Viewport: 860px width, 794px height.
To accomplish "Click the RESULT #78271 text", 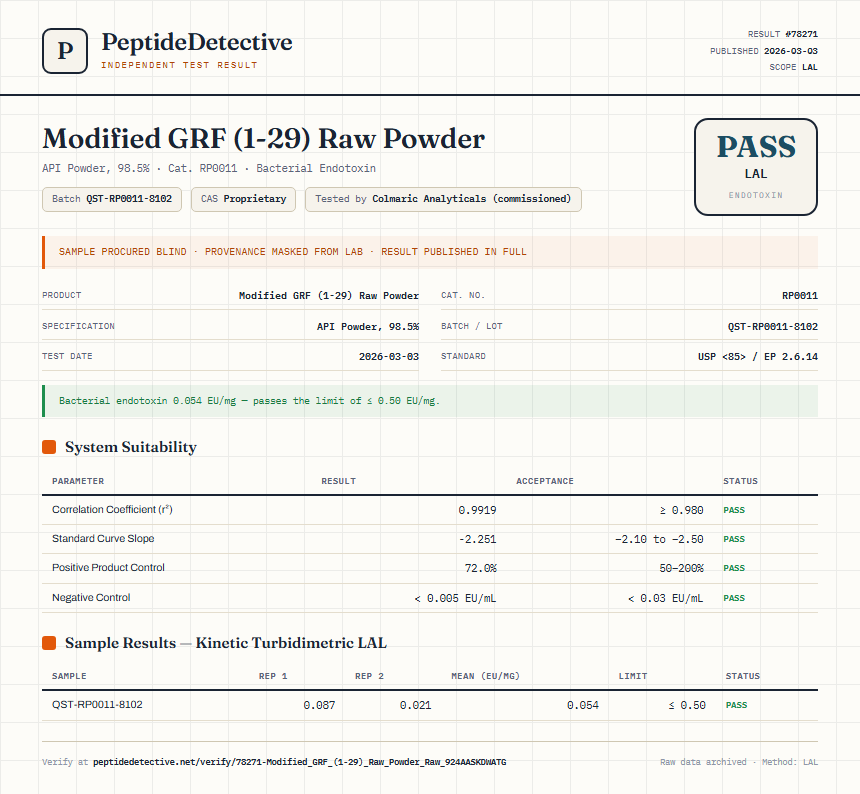I will coord(783,34).
